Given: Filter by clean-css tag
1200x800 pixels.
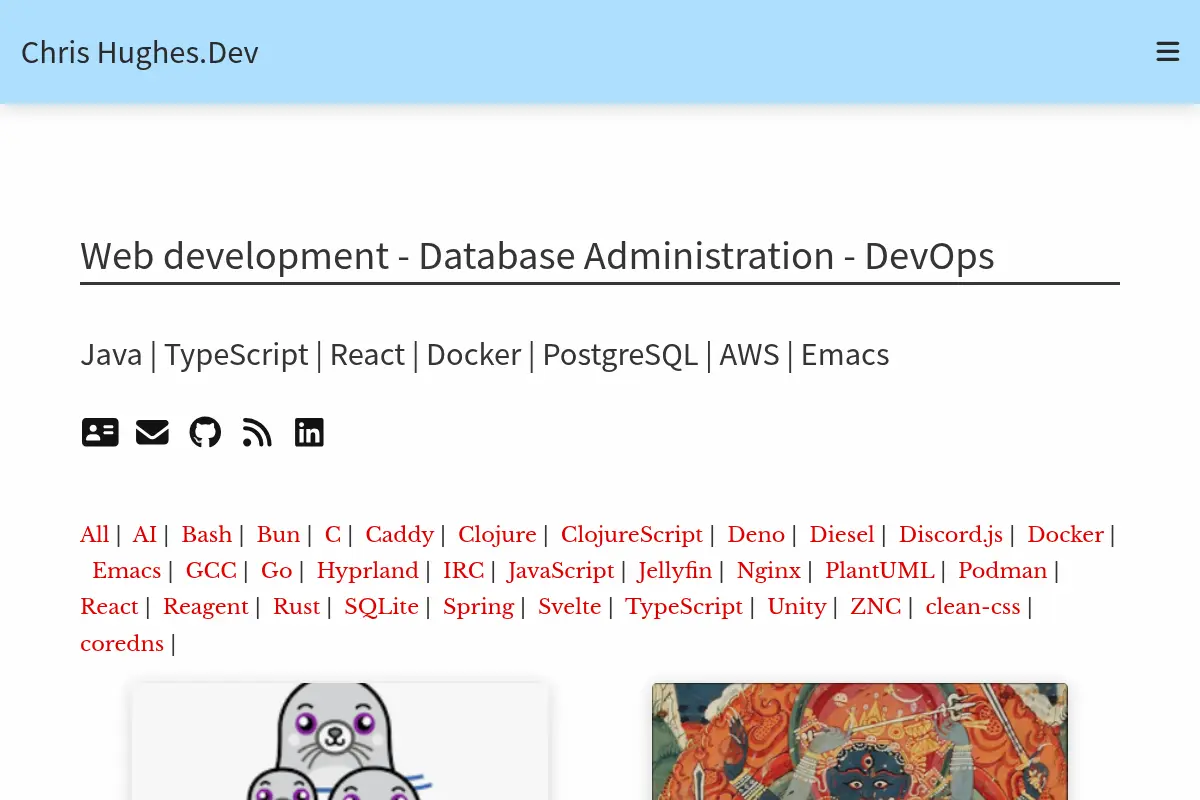Looking at the screenshot, I should pos(973,606).
